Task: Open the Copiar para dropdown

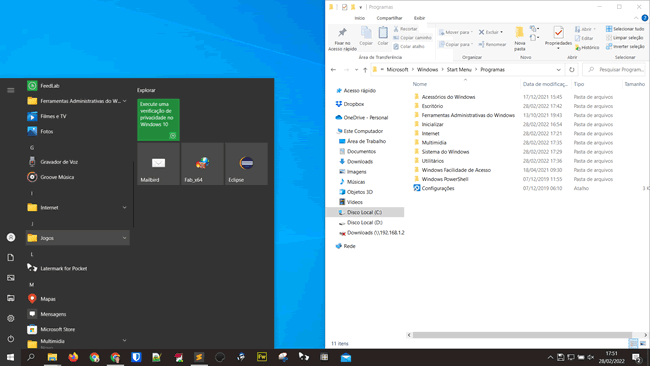Action: (x=456, y=44)
